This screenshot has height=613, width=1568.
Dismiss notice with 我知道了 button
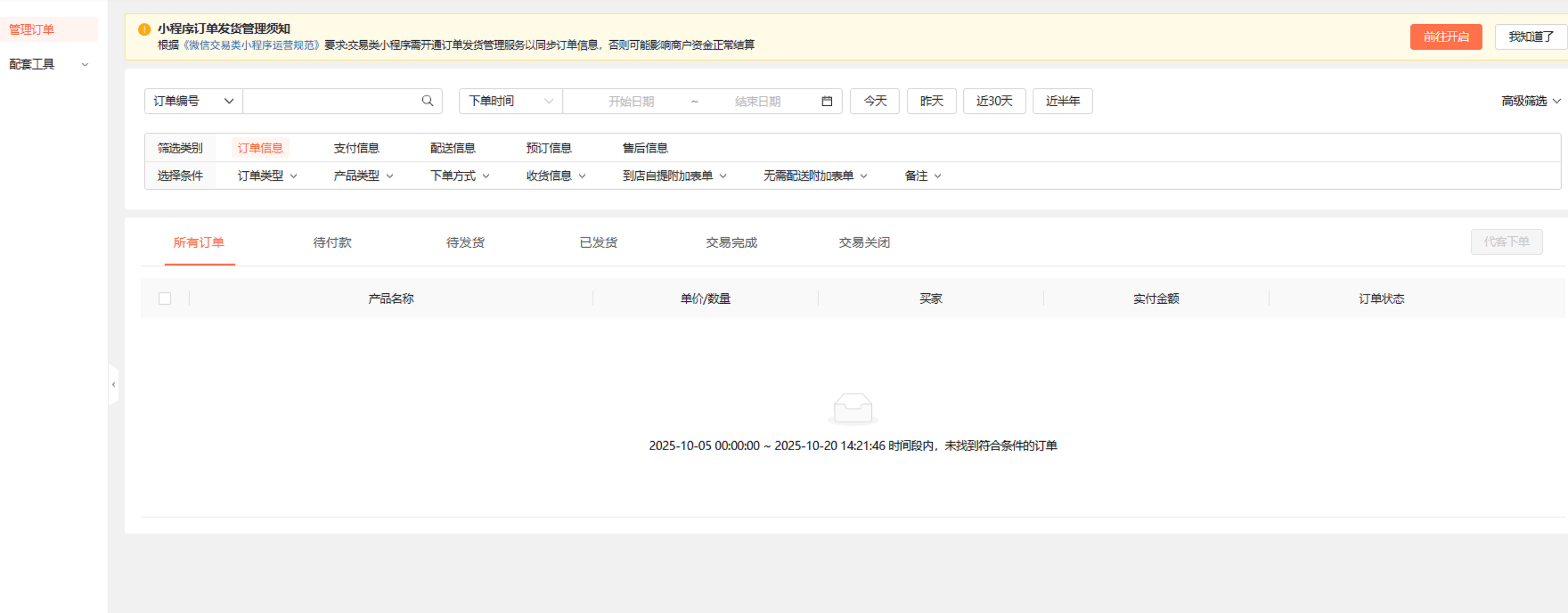pyautogui.click(x=1530, y=37)
